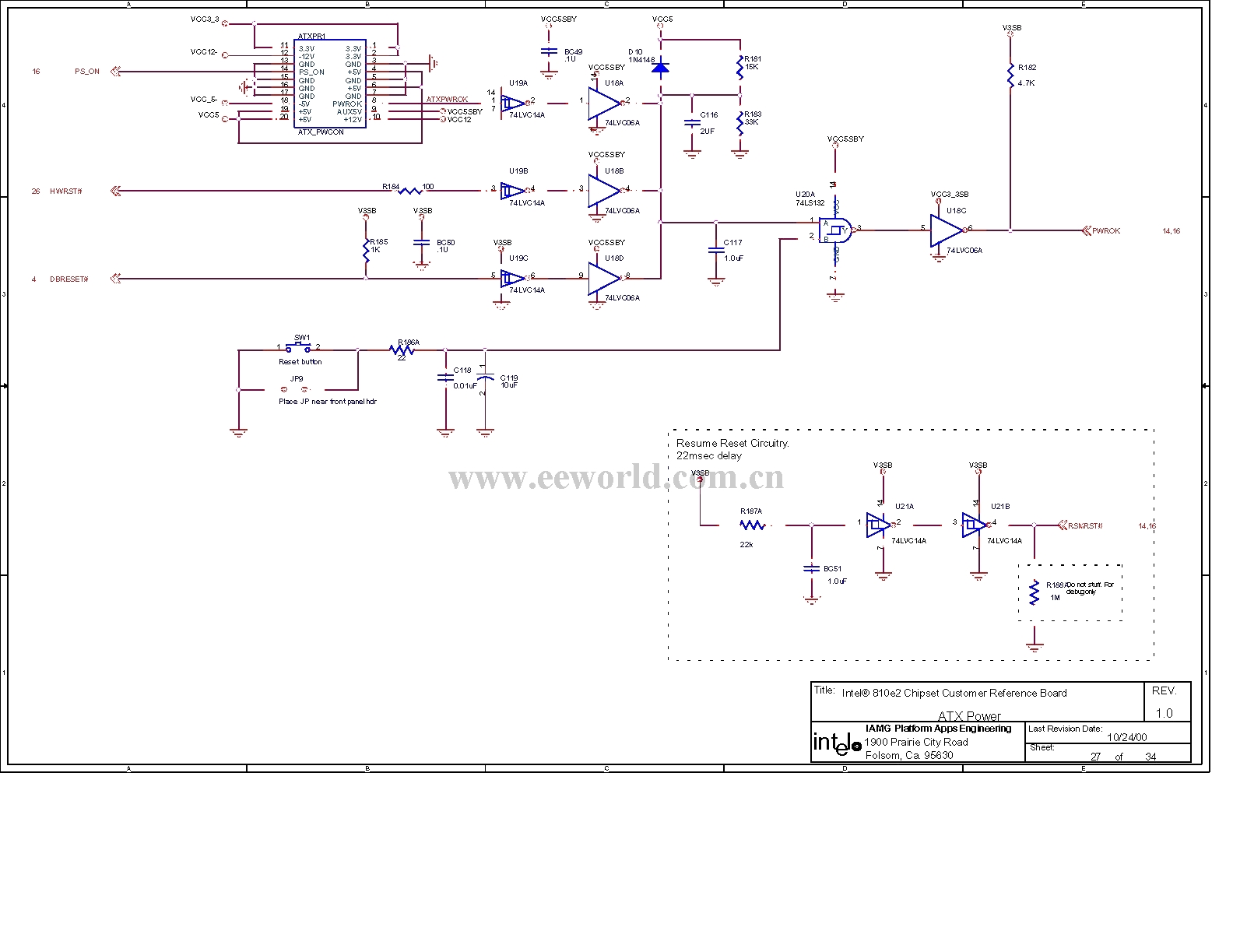This screenshot has width=1233, height=952.
Task: Click the U19B inverter gate symbol
Action: click(x=514, y=190)
